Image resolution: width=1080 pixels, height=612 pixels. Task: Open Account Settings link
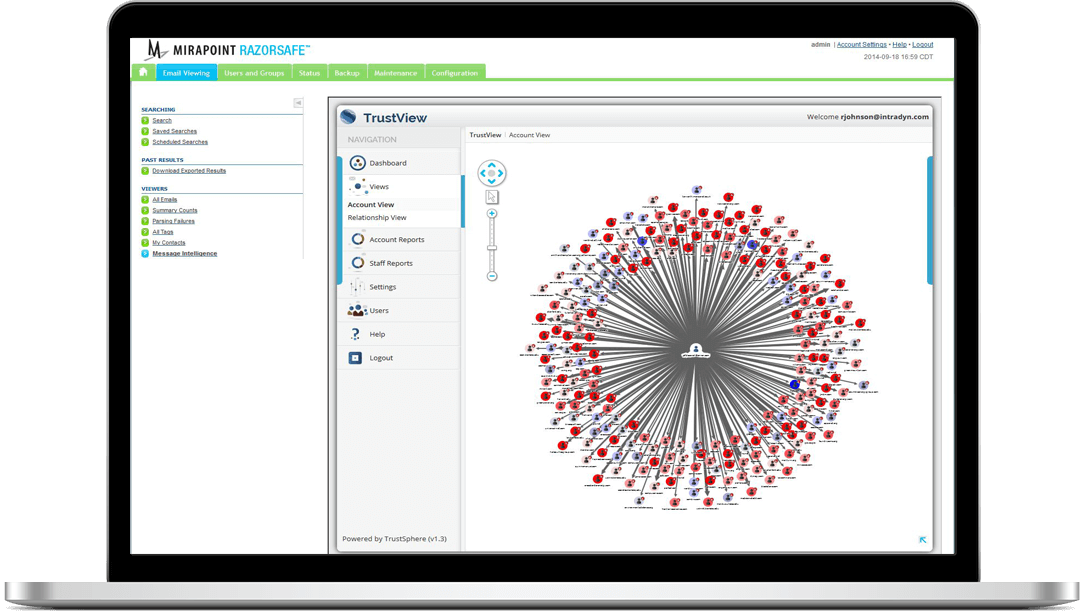point(862,45)
